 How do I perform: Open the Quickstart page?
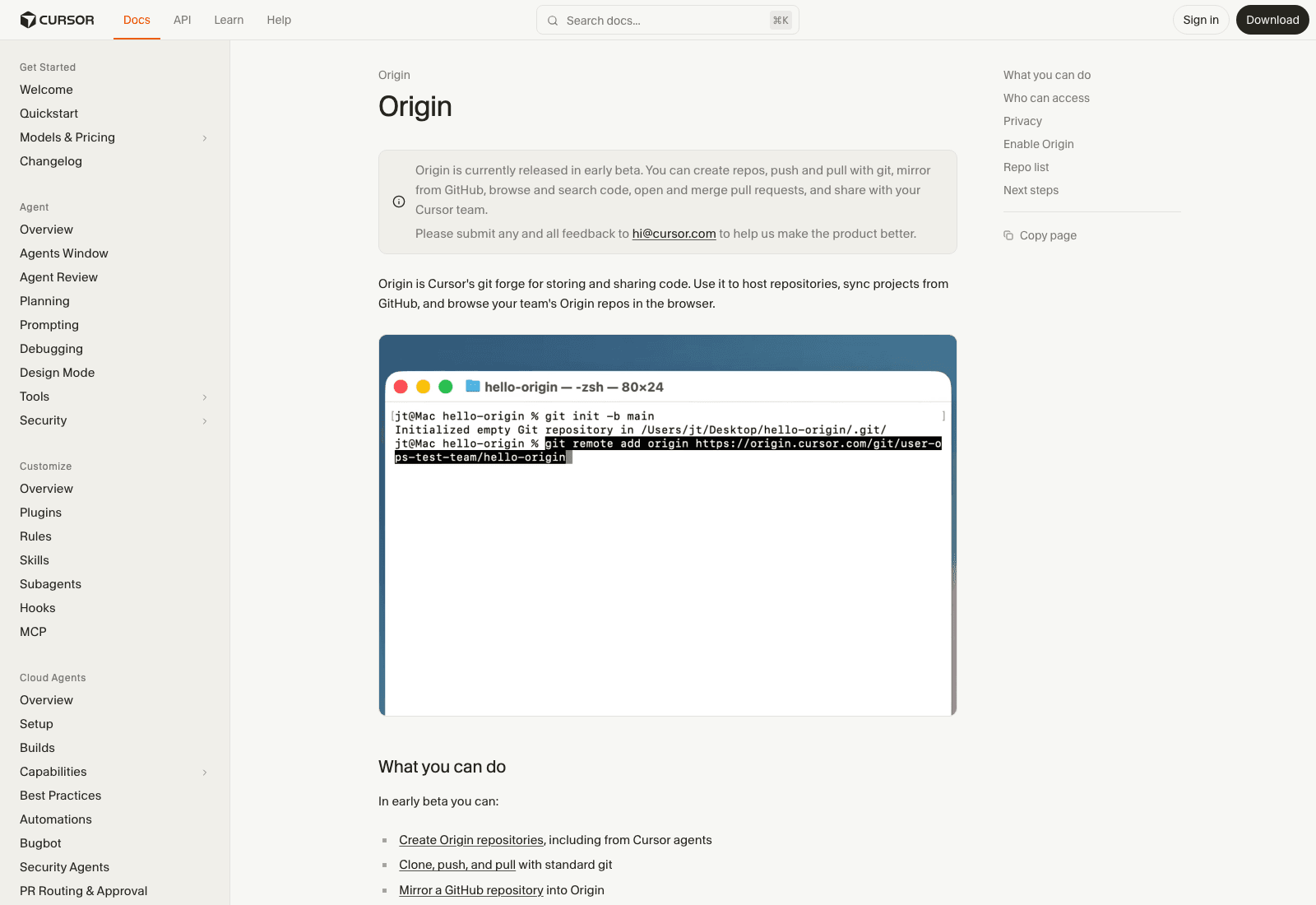click(49, 114)
